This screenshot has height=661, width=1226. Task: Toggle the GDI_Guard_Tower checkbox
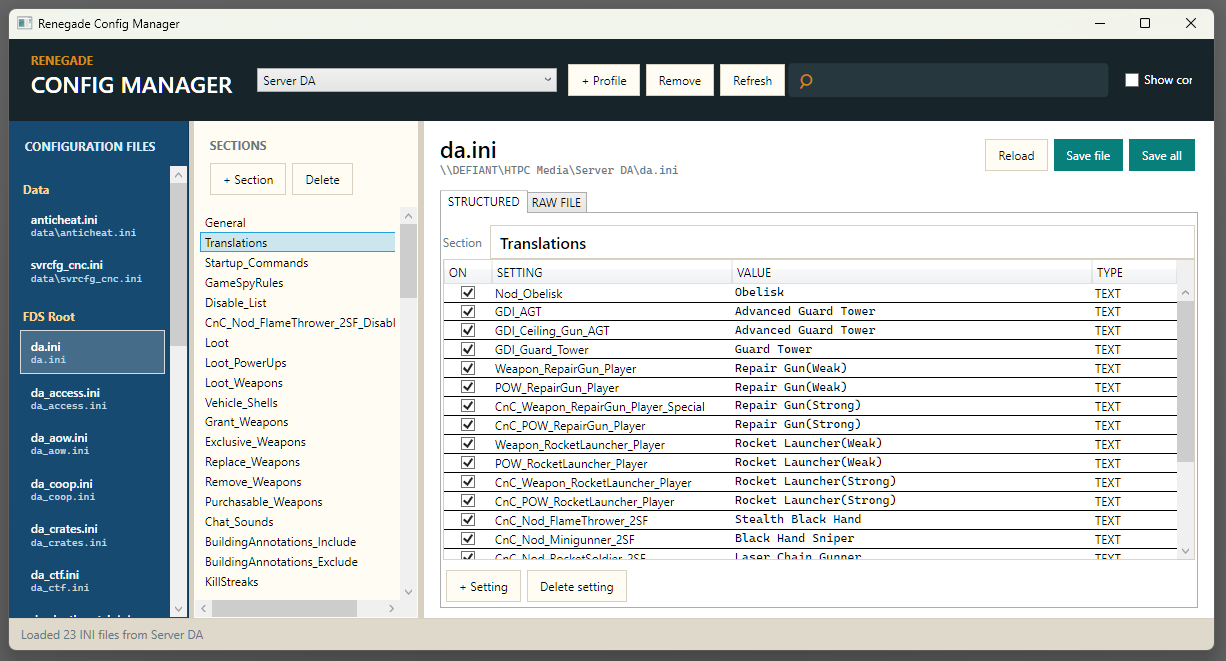tap(468, 350)
